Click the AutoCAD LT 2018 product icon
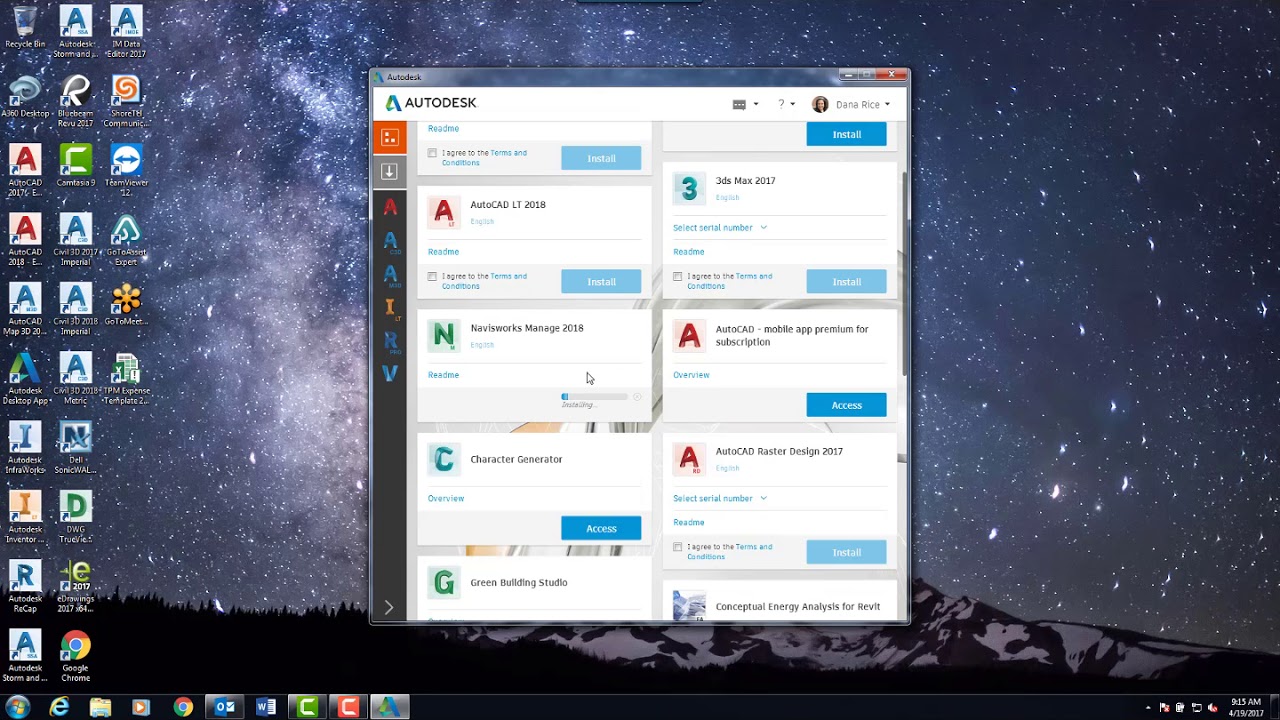The width and height of the screenshot is (1280, 720). (444, 212)
